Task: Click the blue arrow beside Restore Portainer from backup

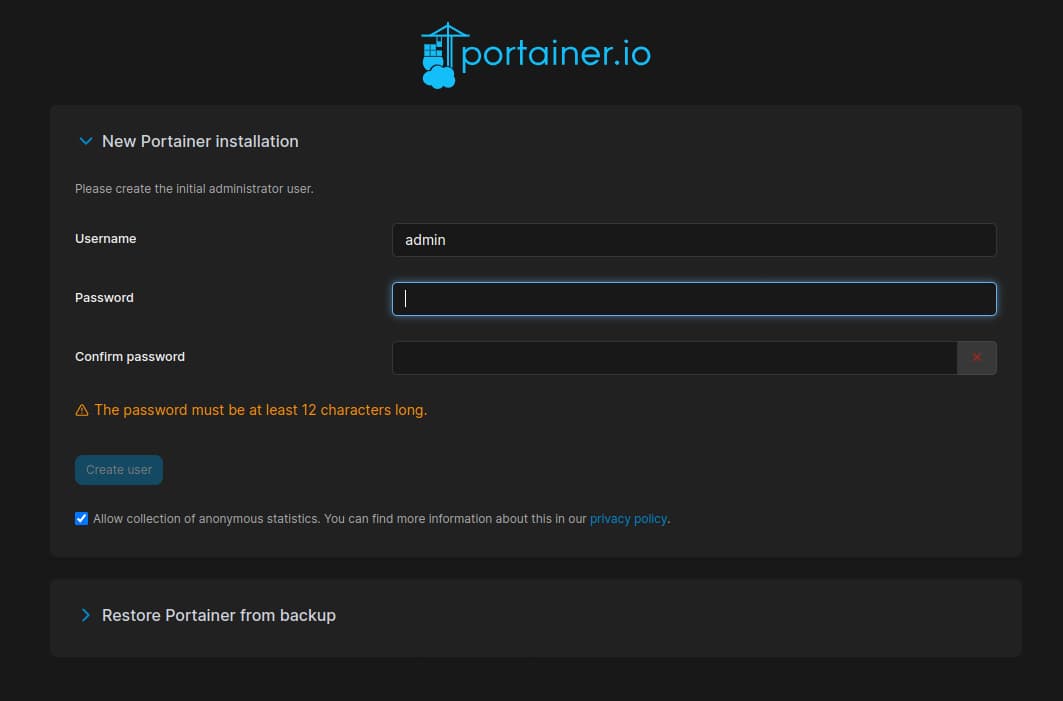Action: coord(85,615)
